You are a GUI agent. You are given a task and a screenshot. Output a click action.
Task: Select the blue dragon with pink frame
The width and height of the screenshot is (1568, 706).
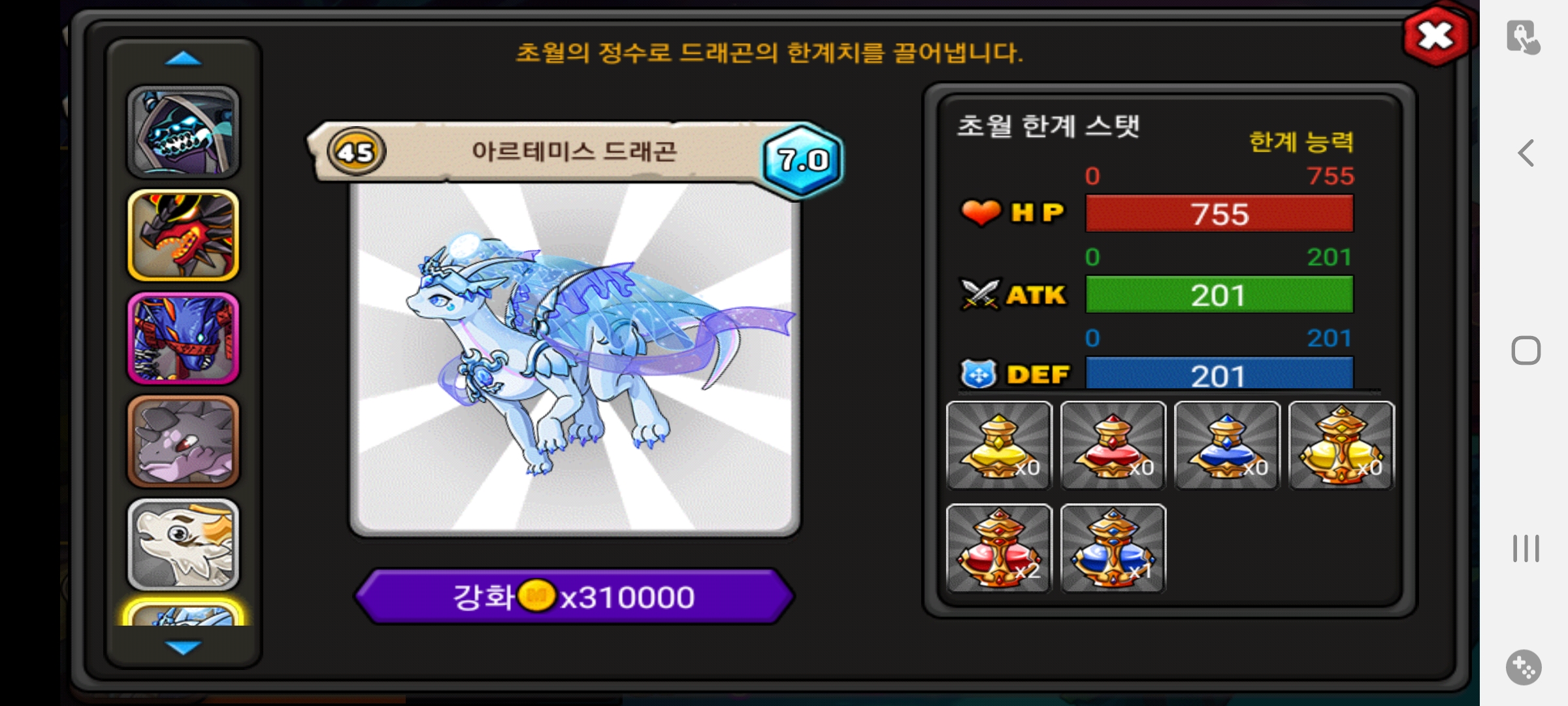(183, 338)
